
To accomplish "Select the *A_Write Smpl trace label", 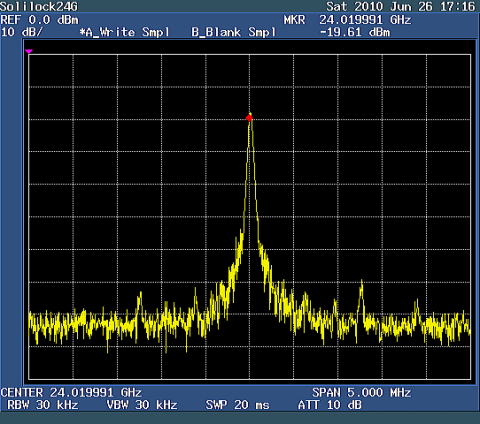I will tap(125, 32).
